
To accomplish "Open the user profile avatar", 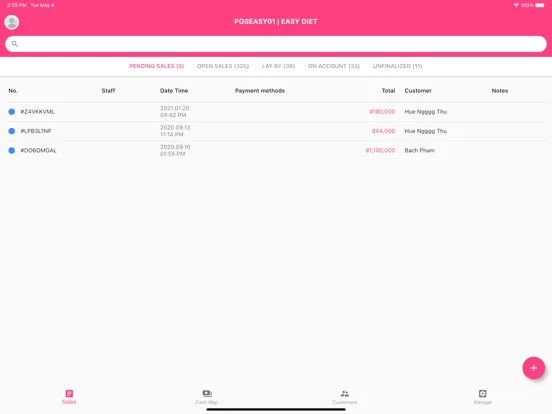I will point(12,22).
